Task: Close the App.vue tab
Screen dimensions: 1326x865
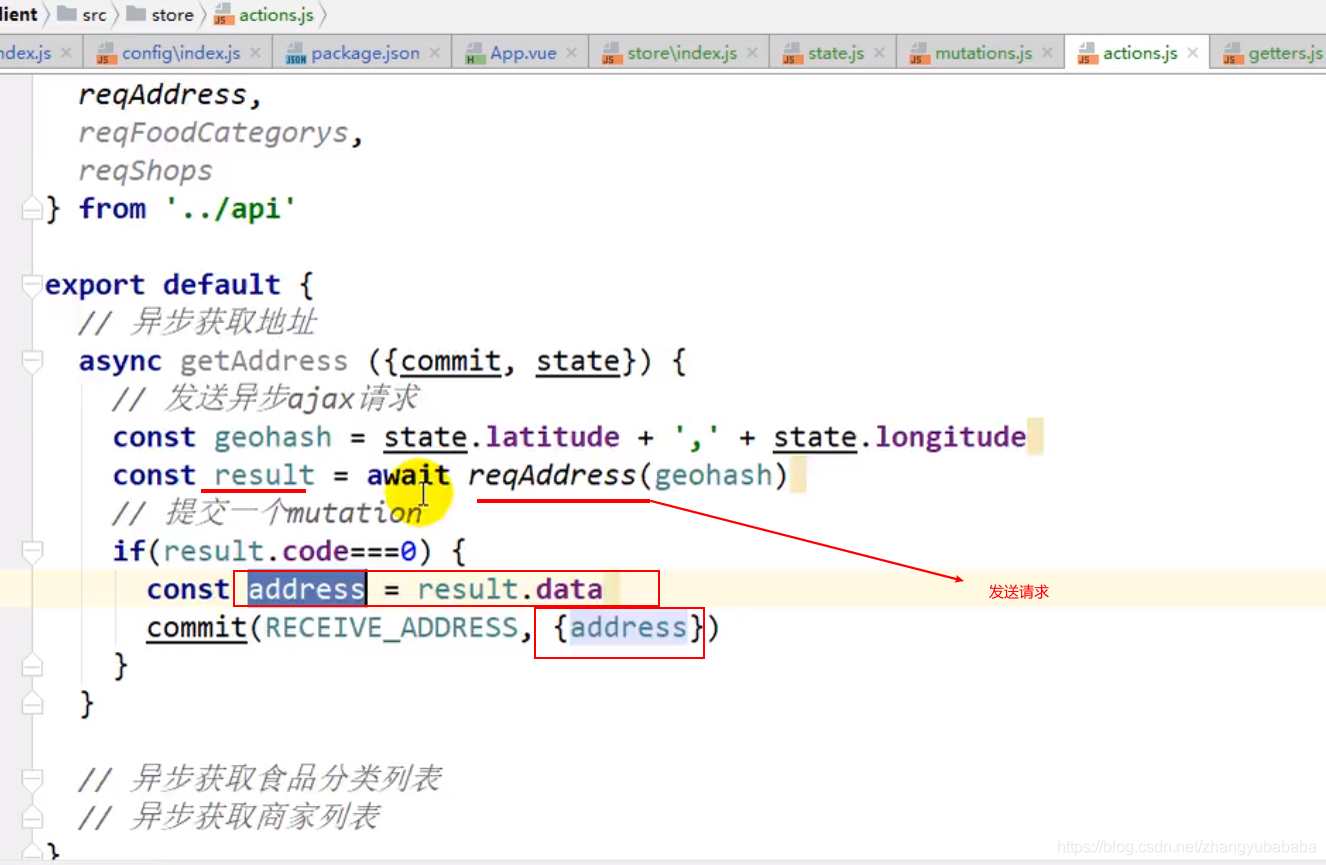Action: pos(571,53)
